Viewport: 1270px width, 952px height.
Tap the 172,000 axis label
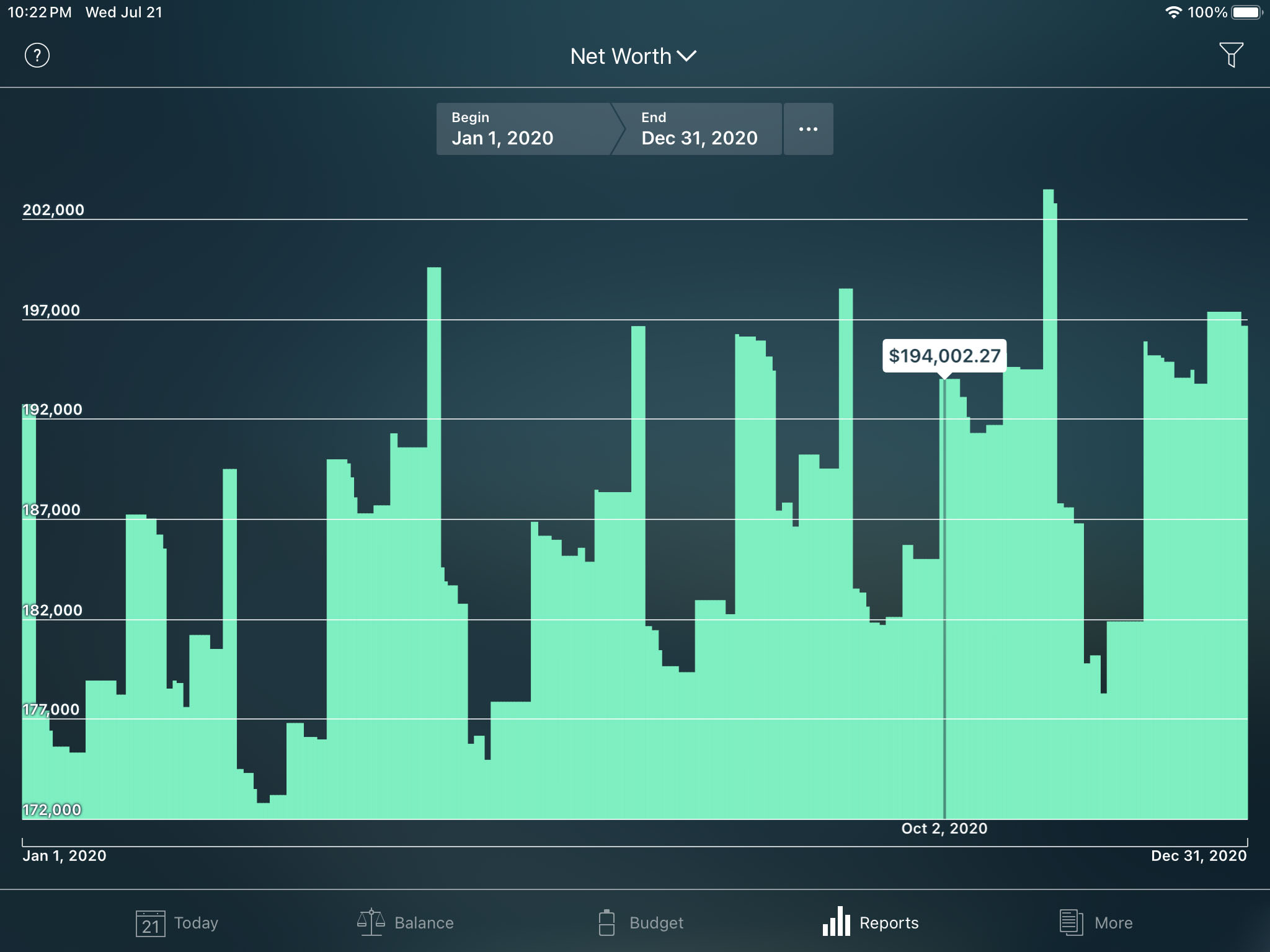pos(52,810)
